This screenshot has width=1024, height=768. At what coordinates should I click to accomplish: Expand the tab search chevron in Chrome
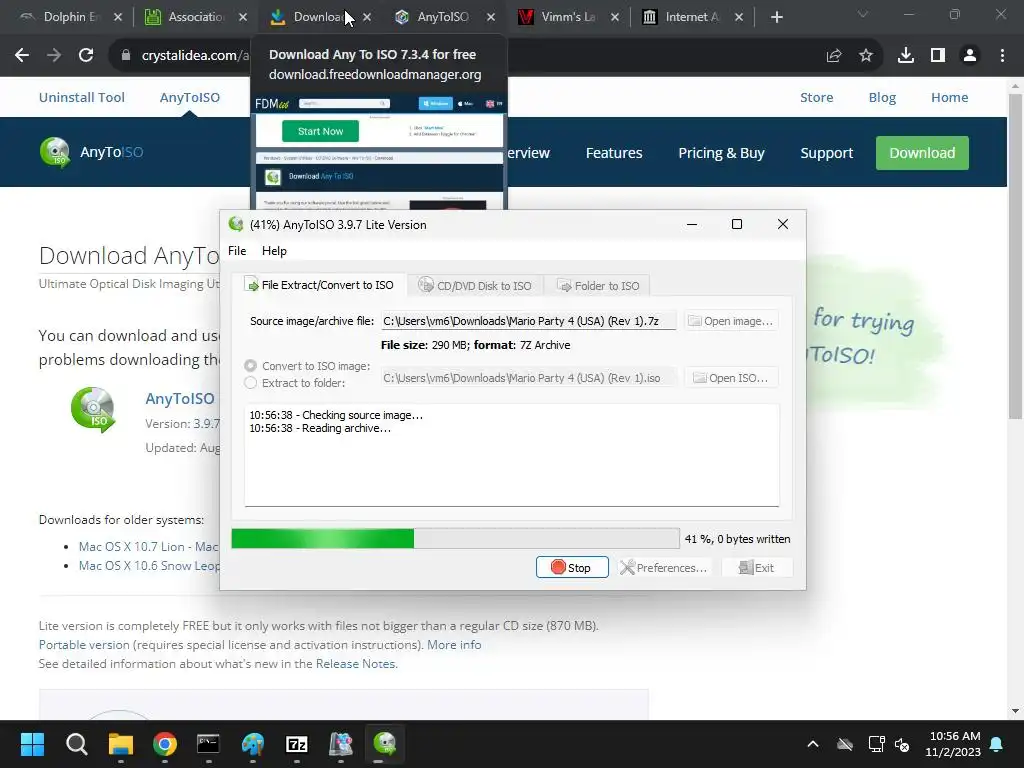pos(863,14)
